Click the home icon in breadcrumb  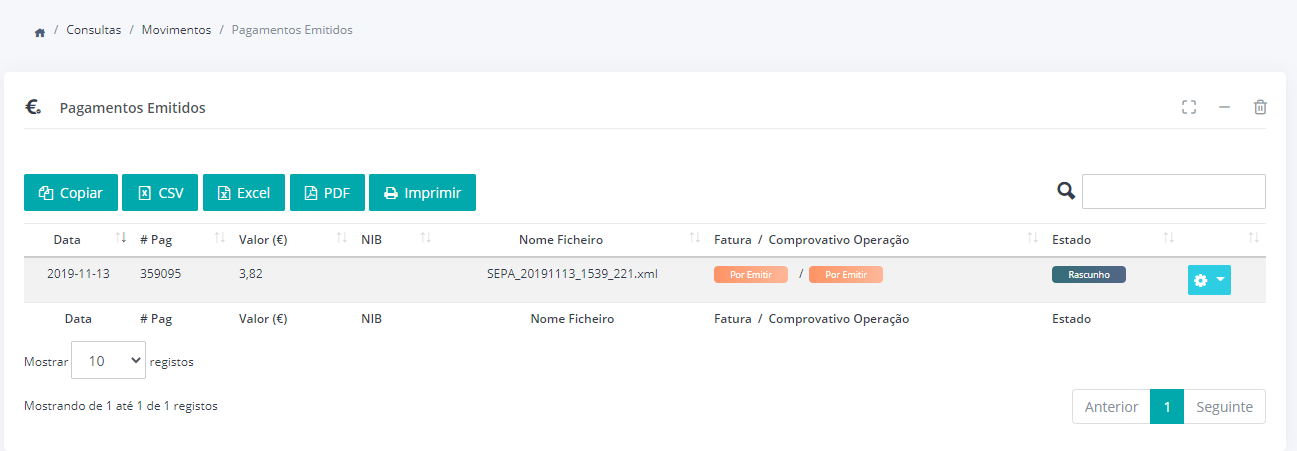pos(40,32)
